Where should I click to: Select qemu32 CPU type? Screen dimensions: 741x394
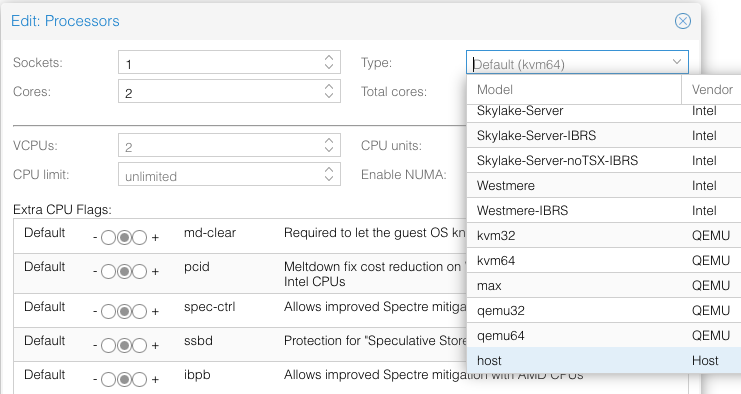click(x=604, y=311)
